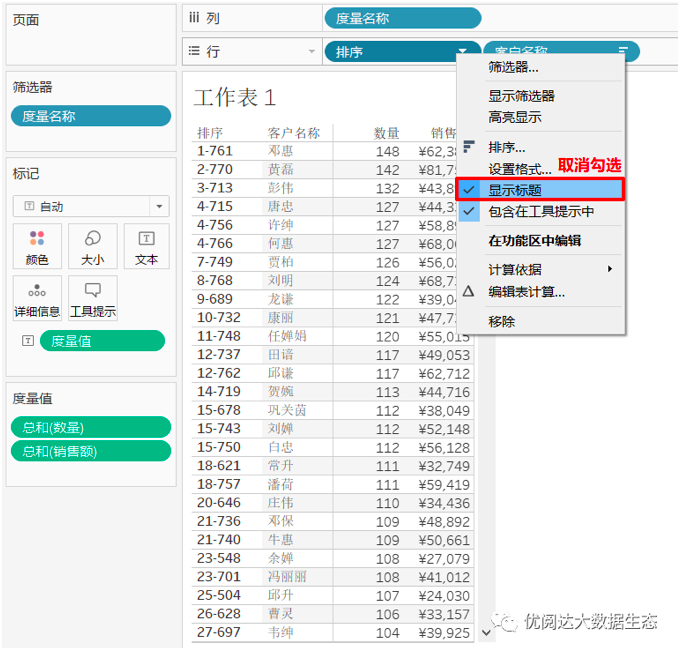
Task: Click the delta icon beside 编辑表计算...
Action: (468, 291)
